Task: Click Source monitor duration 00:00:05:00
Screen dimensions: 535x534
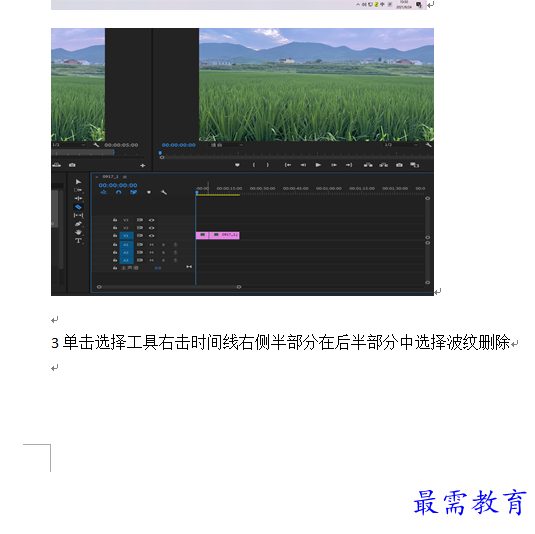Action: point(121,145)
